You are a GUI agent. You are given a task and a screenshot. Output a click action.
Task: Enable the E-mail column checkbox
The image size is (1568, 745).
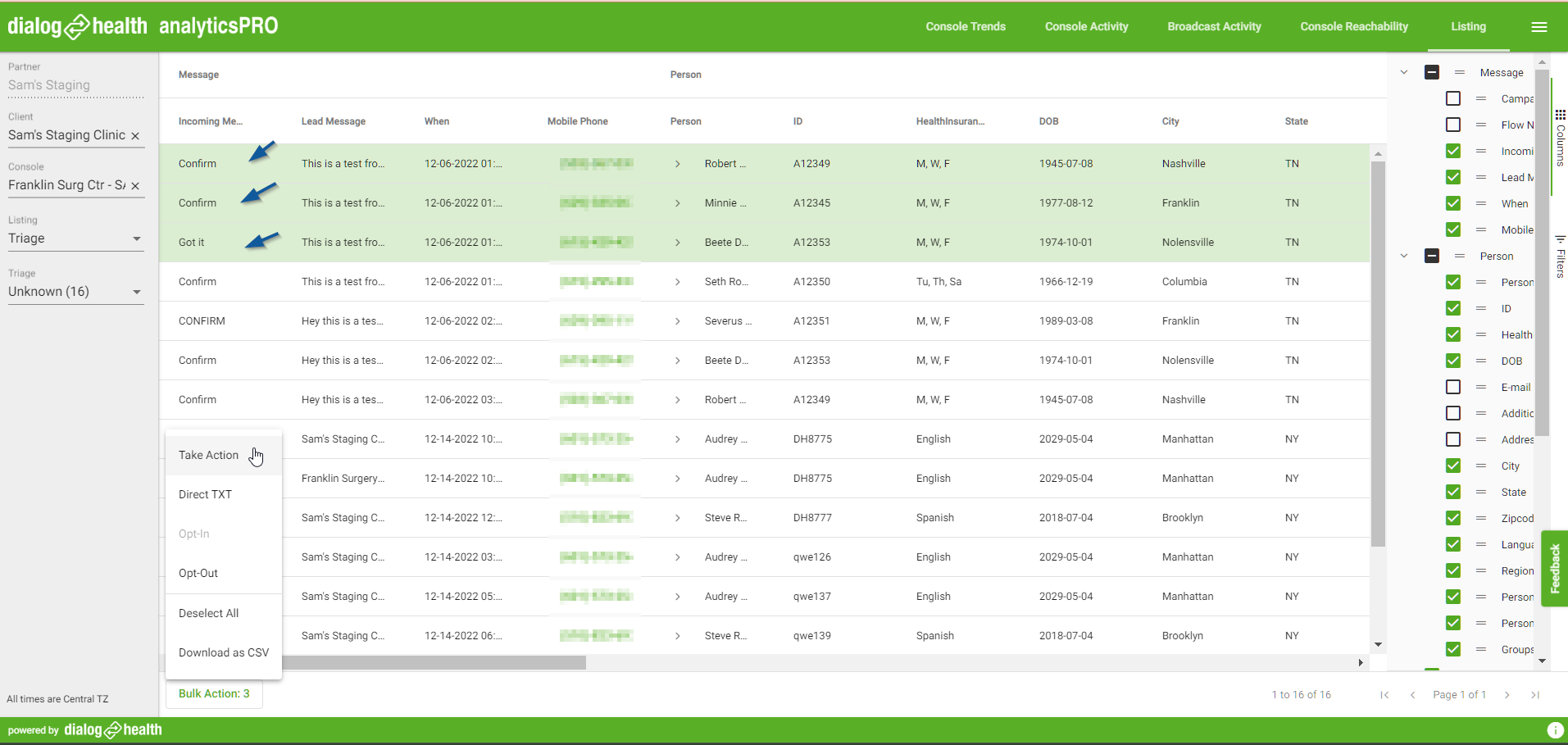click(1453, 387)
